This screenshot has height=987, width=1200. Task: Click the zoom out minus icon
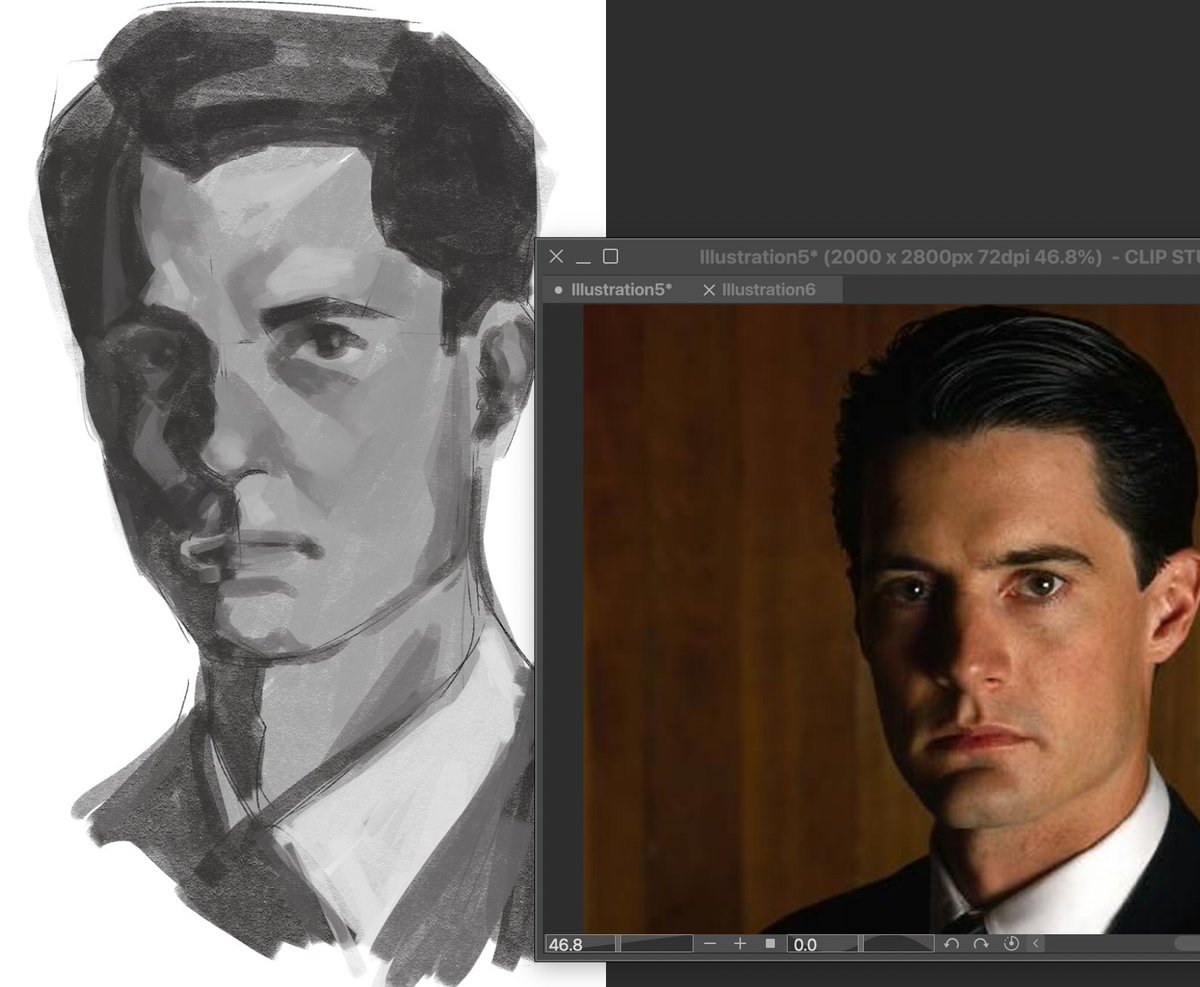(710, 943)
